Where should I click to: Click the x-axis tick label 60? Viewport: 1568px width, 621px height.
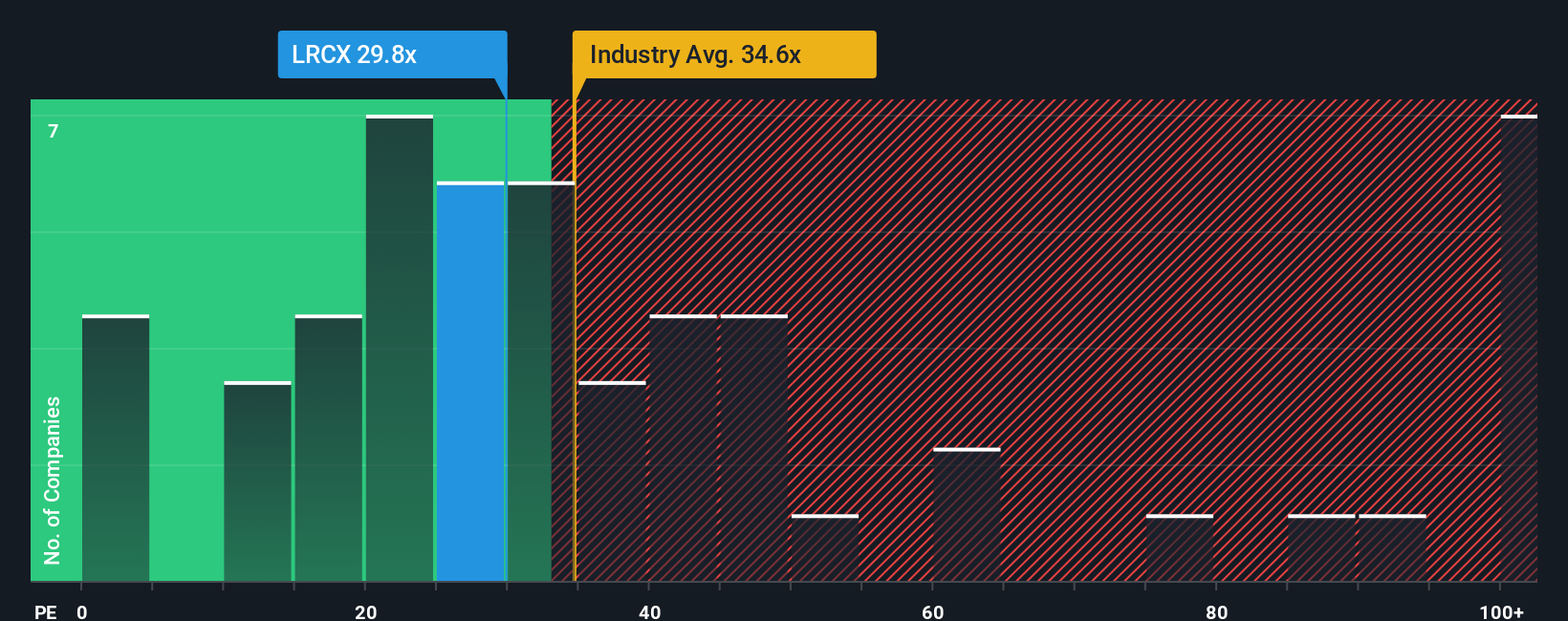pyautogui.click(x=933, y=612)
